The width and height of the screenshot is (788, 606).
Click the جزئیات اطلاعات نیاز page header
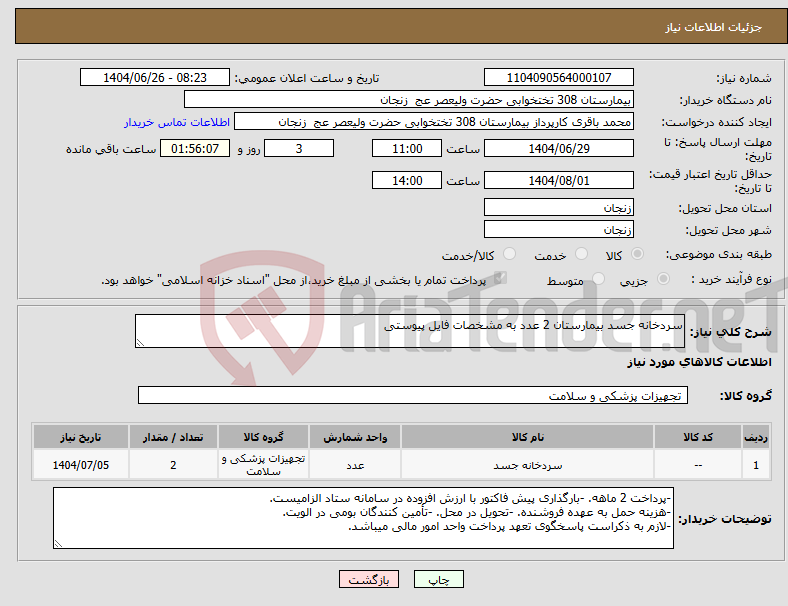click(713, 27)
